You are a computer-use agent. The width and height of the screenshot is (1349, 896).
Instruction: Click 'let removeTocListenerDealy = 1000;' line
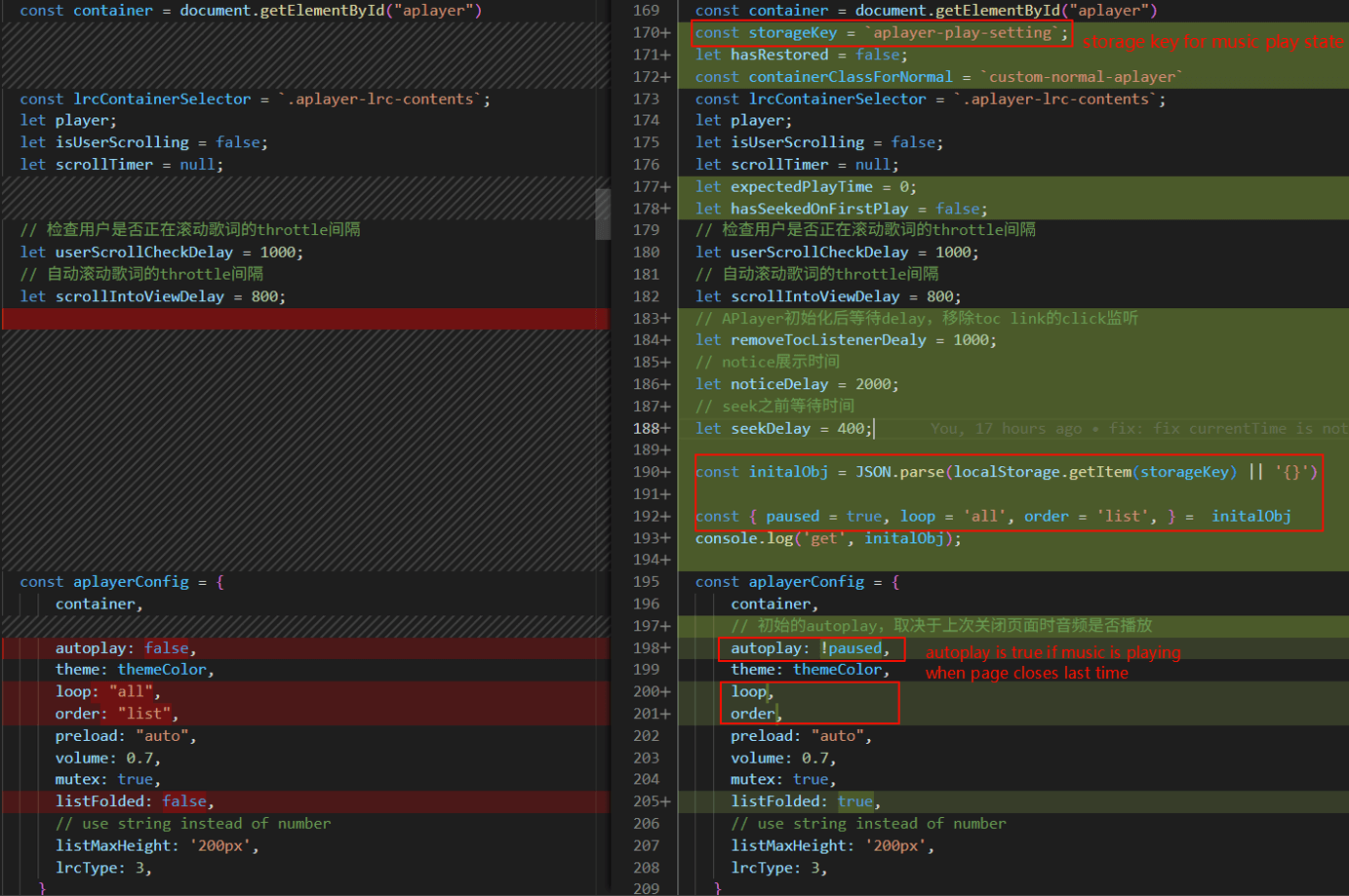pyautogui.click(x=846, y=339)
